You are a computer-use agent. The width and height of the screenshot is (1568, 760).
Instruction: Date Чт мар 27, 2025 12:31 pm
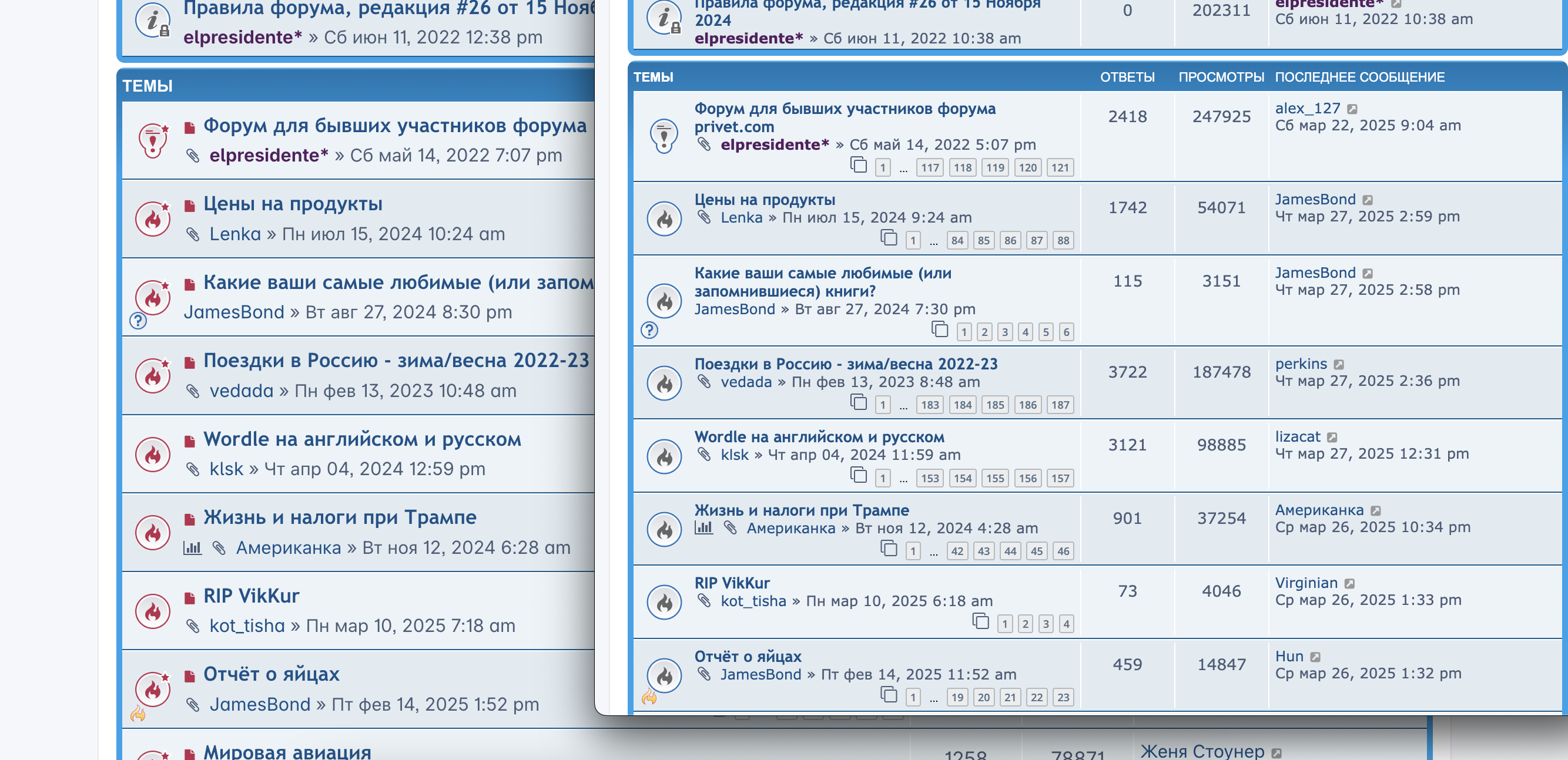pyautogui.click(x=1372, y=453)
